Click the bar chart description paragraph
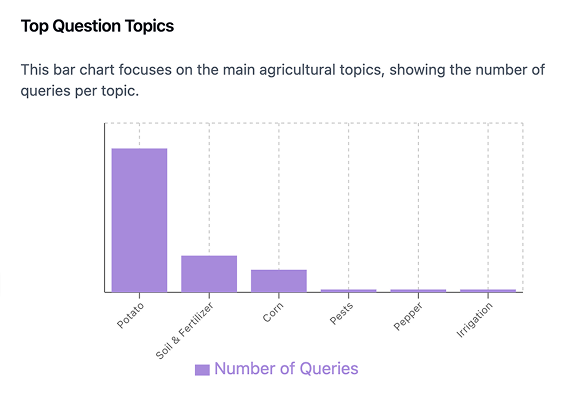 click(x=282, y=80)
